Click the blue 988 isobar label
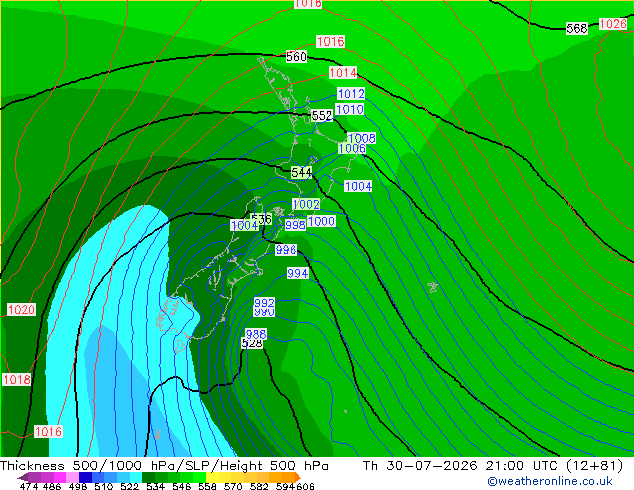This screenshot has height=490, width=634. pyautogui.click(x=256, y=334)
